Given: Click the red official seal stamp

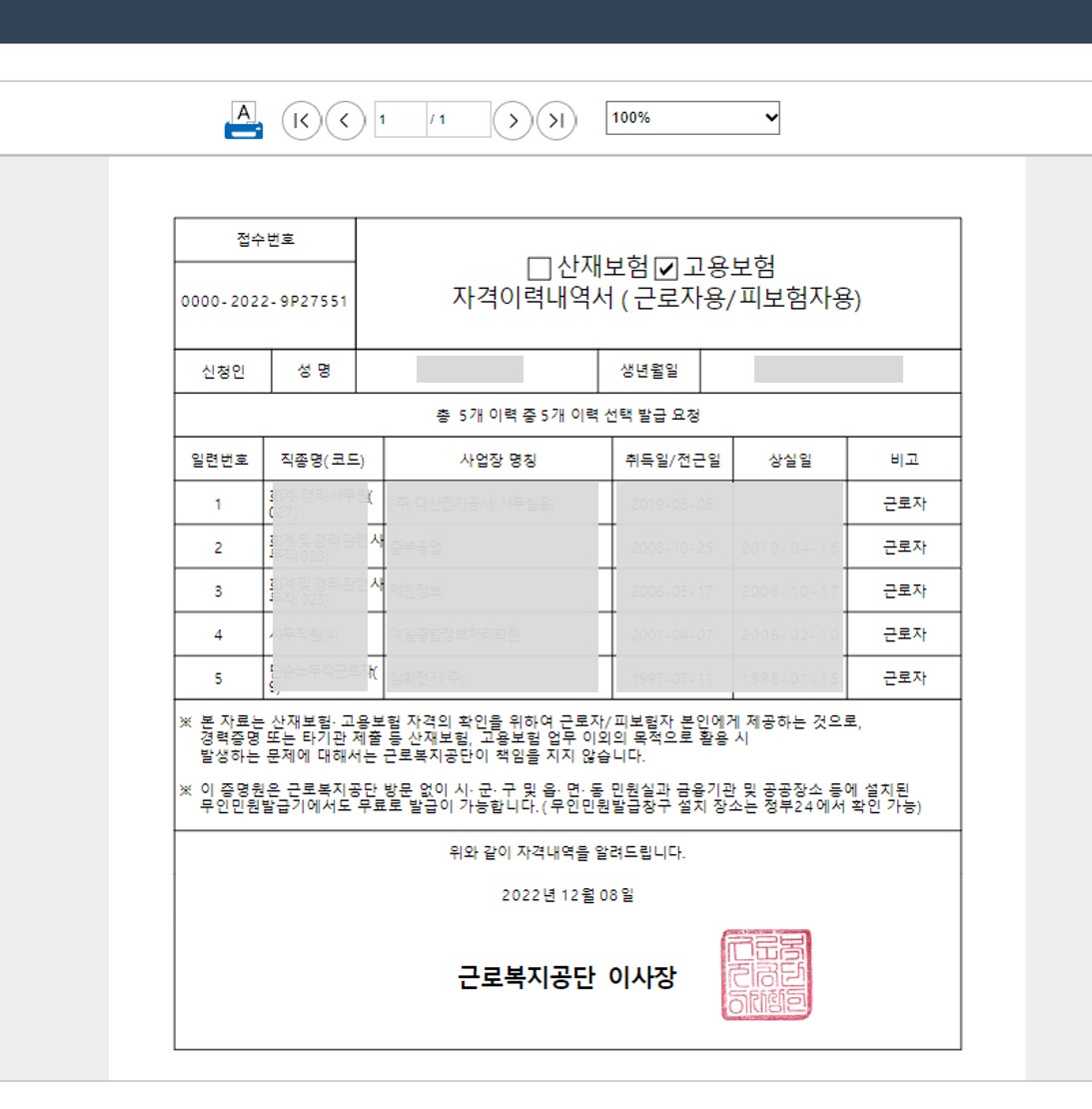Looking at the screenshot, I should (x=766, y=974).
